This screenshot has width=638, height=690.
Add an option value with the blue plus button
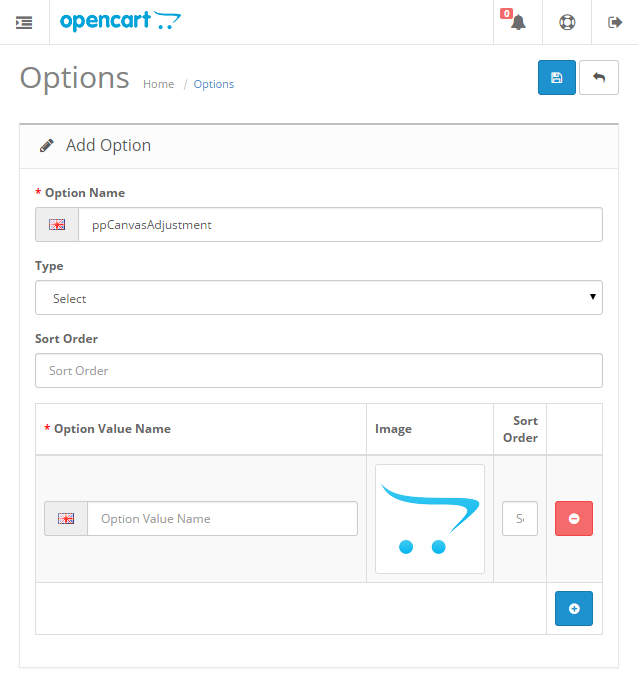pos(574,608)
